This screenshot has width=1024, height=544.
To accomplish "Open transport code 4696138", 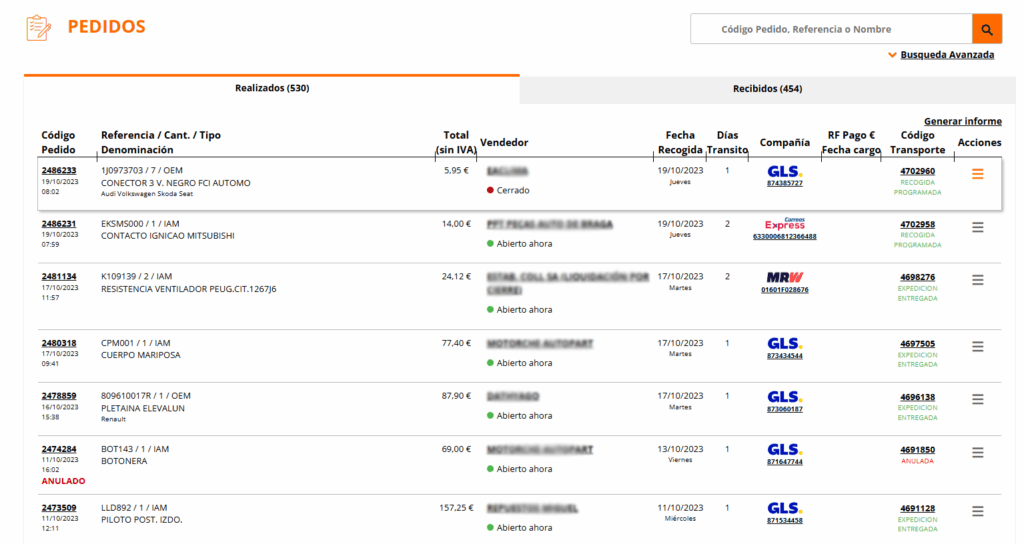I will click(918, 397).
